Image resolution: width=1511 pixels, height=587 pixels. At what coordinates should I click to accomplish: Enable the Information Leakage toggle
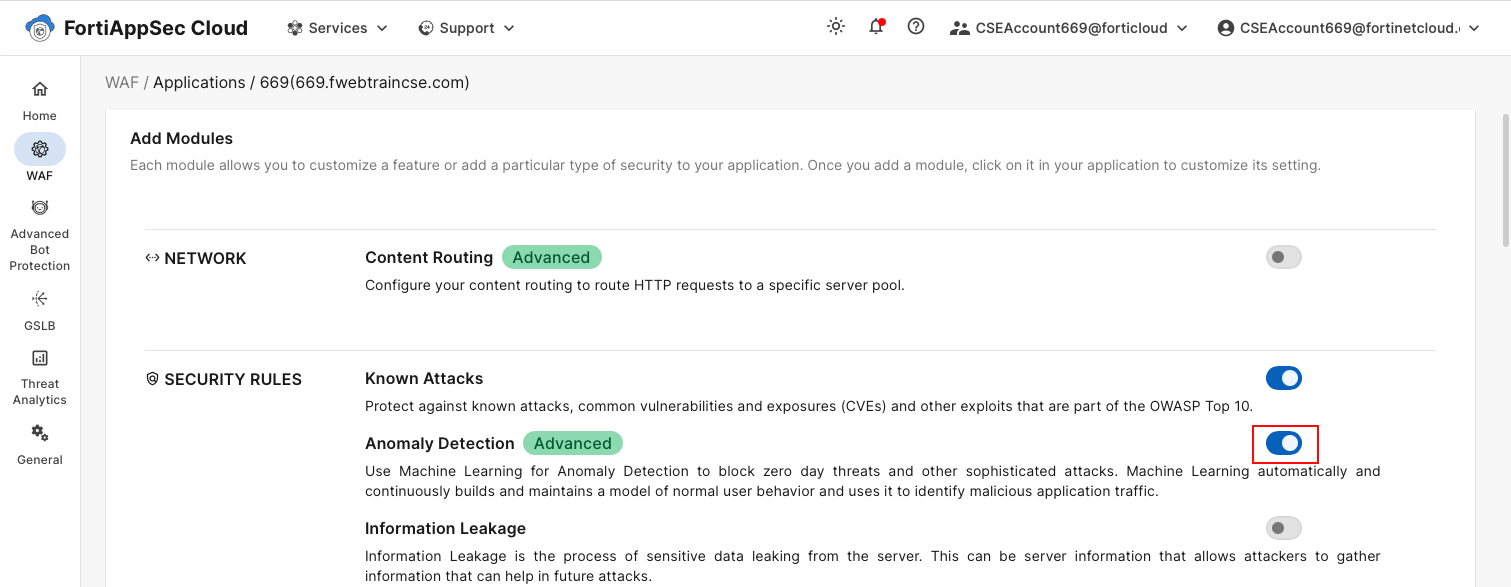pos(1284,528)
